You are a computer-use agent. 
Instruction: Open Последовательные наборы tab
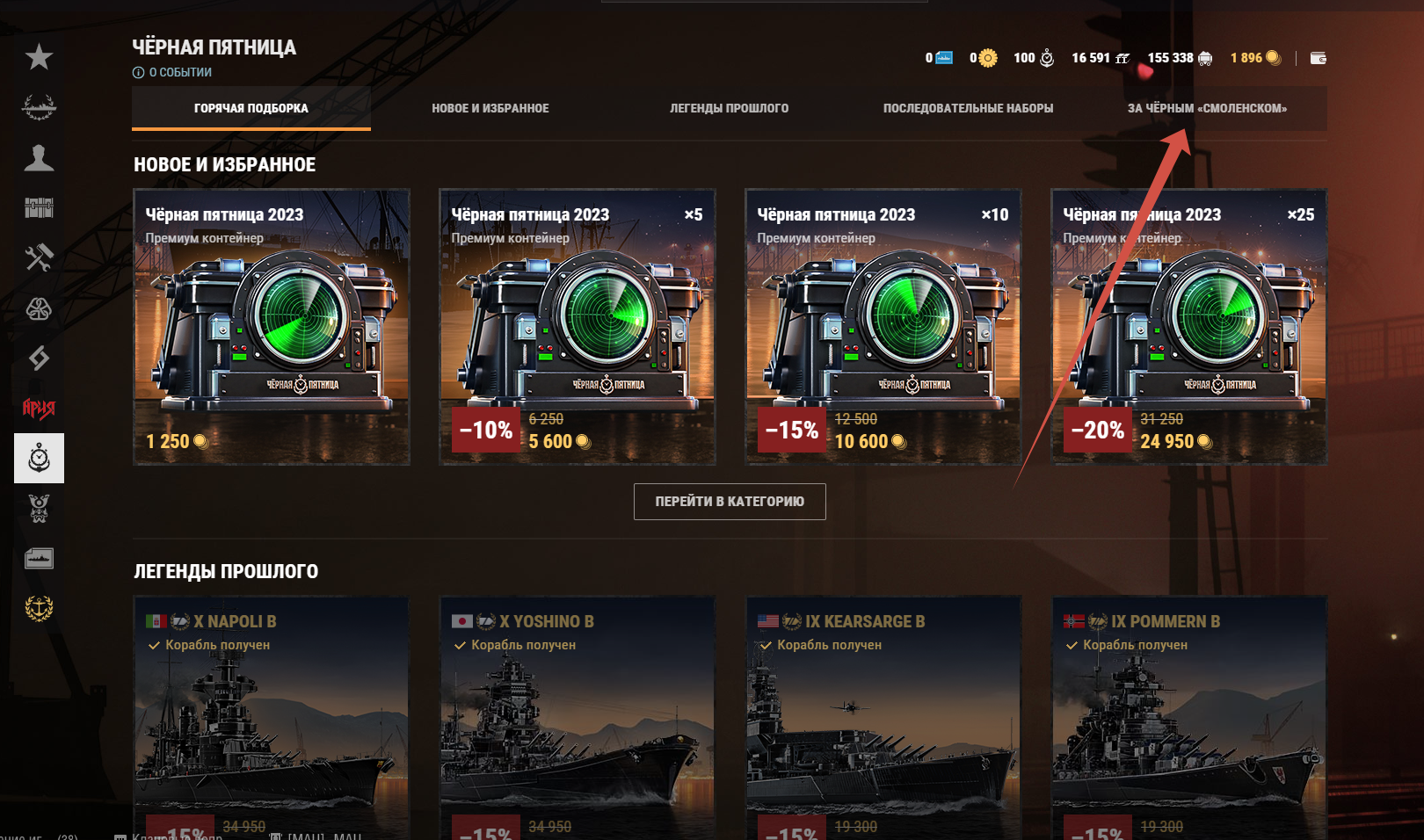(x=968, y=108)
